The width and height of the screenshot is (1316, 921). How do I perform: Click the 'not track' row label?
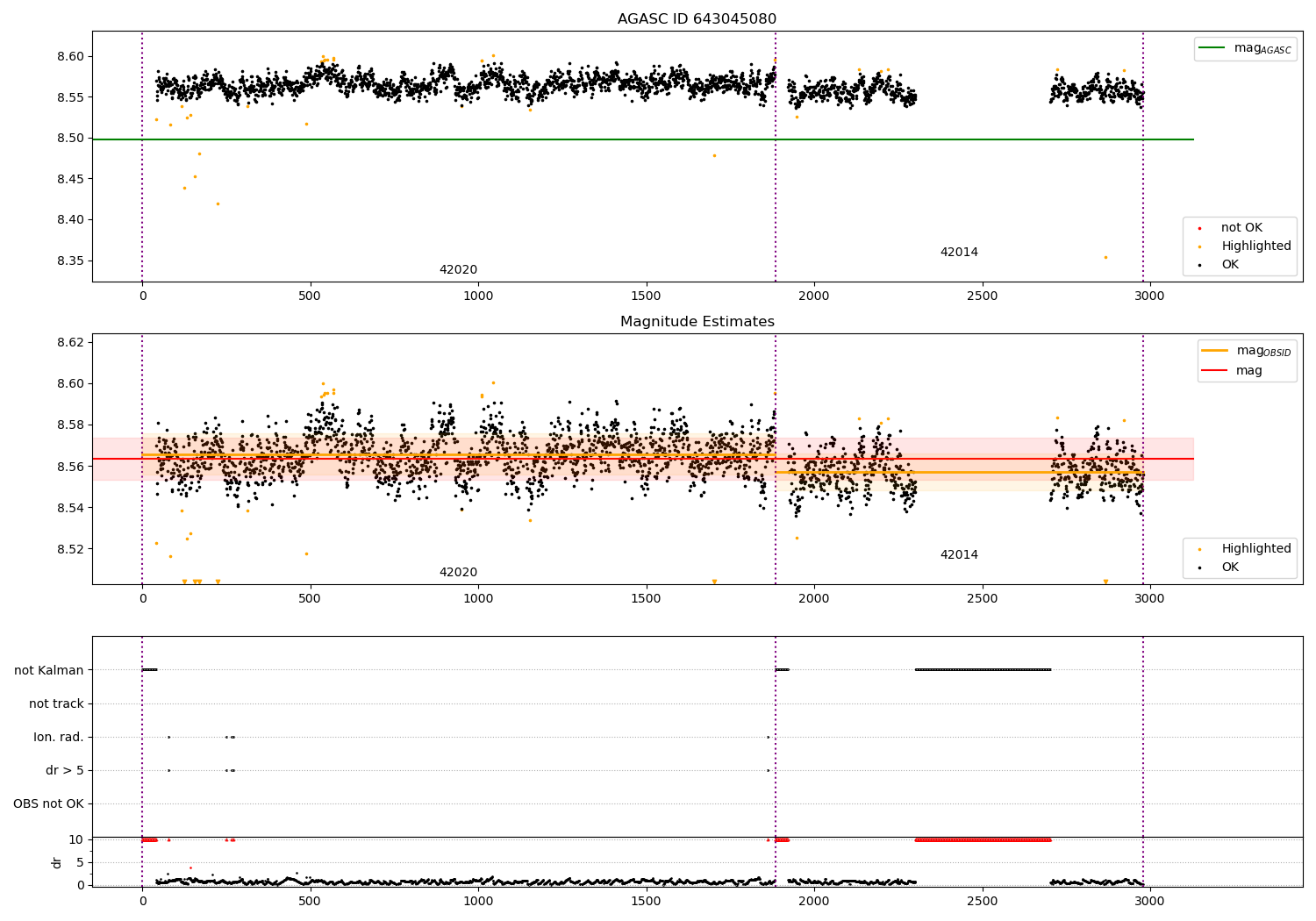point(56,703)
